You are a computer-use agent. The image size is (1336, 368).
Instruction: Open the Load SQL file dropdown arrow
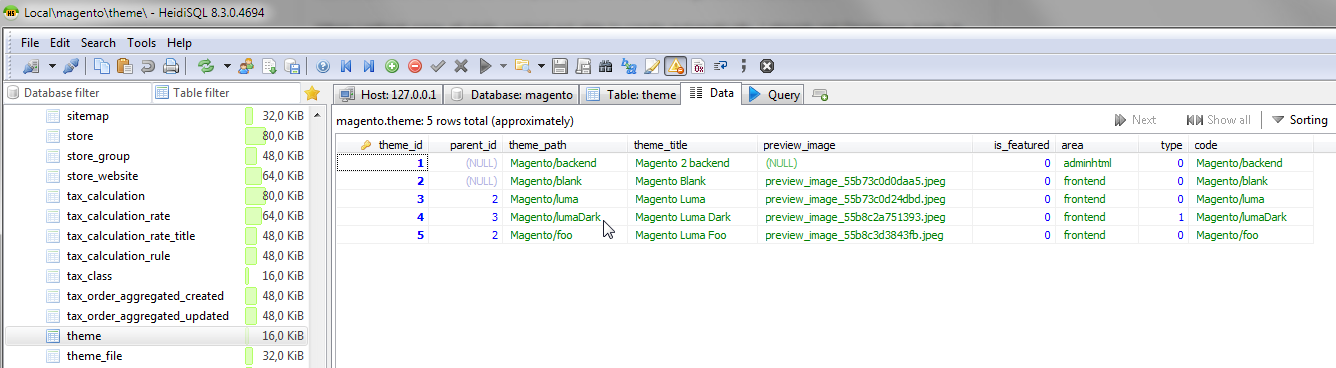(542, 66)
